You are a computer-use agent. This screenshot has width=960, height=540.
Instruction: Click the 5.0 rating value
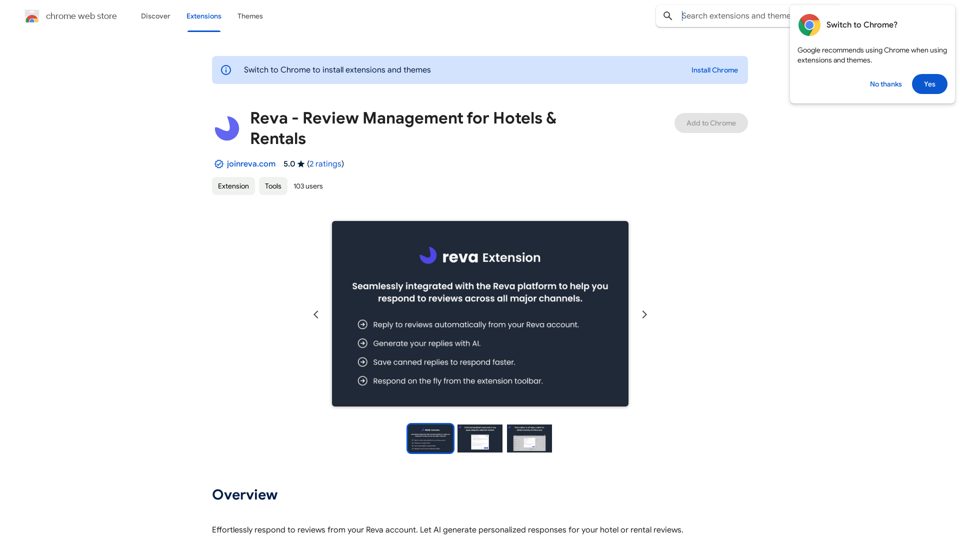(x=289, y=164)
